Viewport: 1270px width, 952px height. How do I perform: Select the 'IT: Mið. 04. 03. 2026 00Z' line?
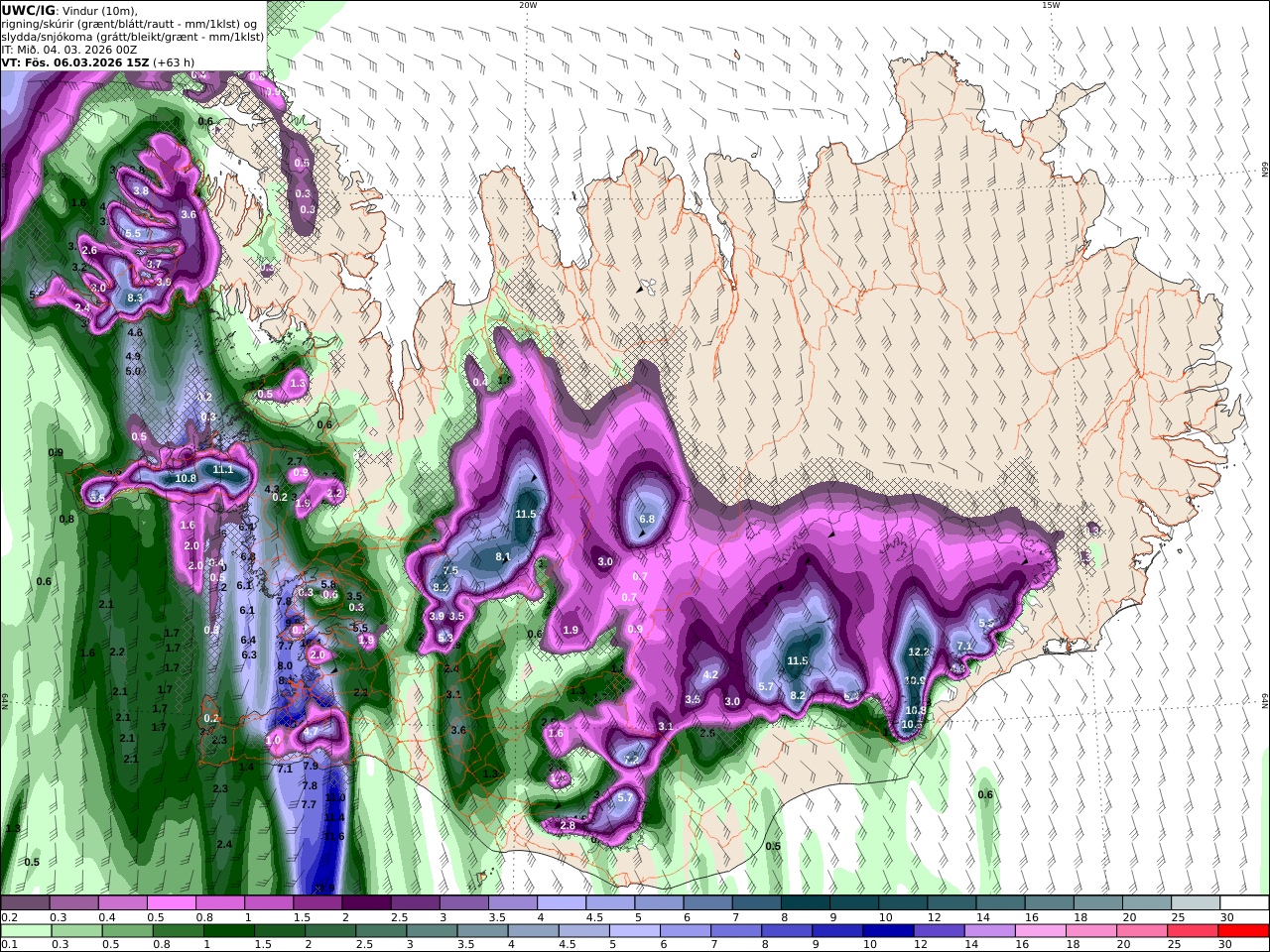tap(70, 49)
